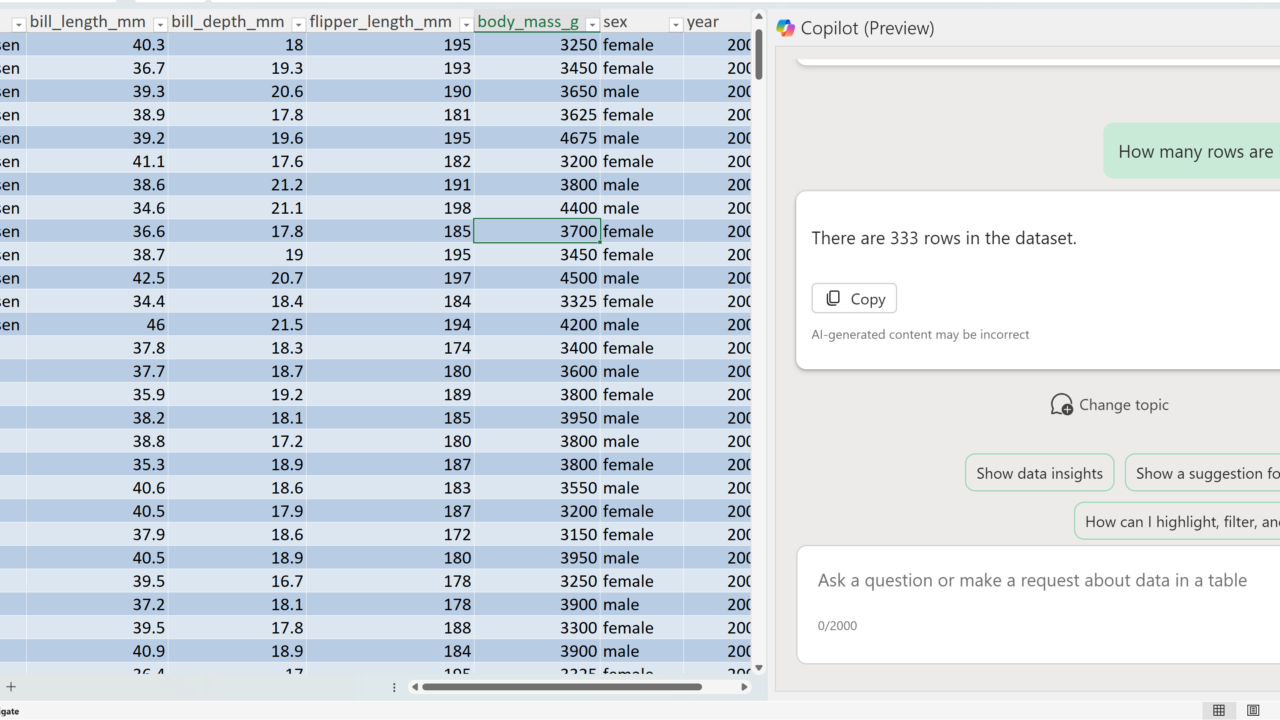
Task: Click the 0/2000 character counter
Action: pyautogui.click(x=837, y=626)
